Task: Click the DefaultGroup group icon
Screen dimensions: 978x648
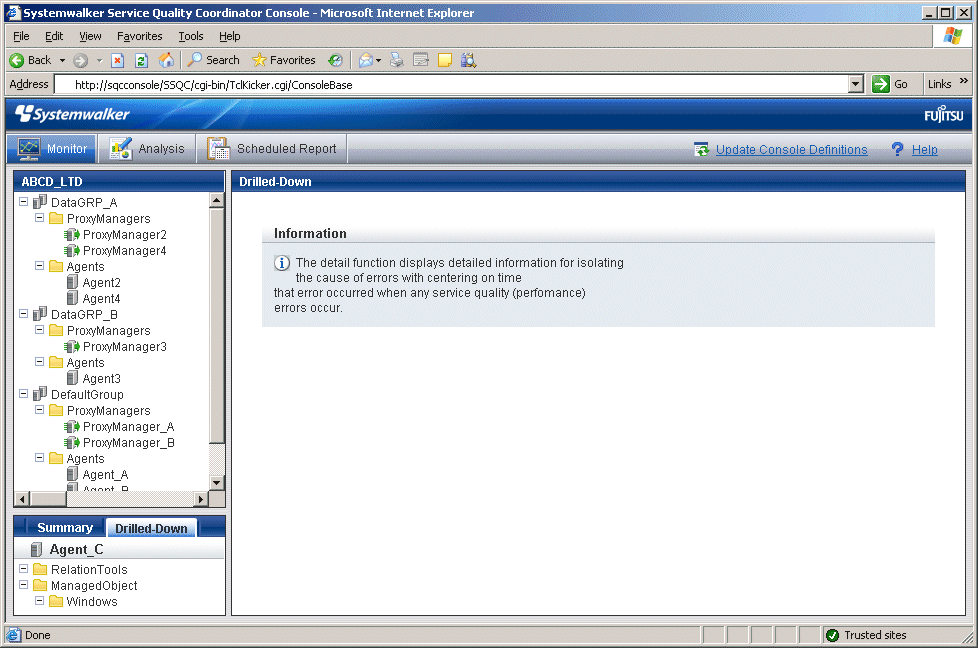Action: [x=40, y=394]
